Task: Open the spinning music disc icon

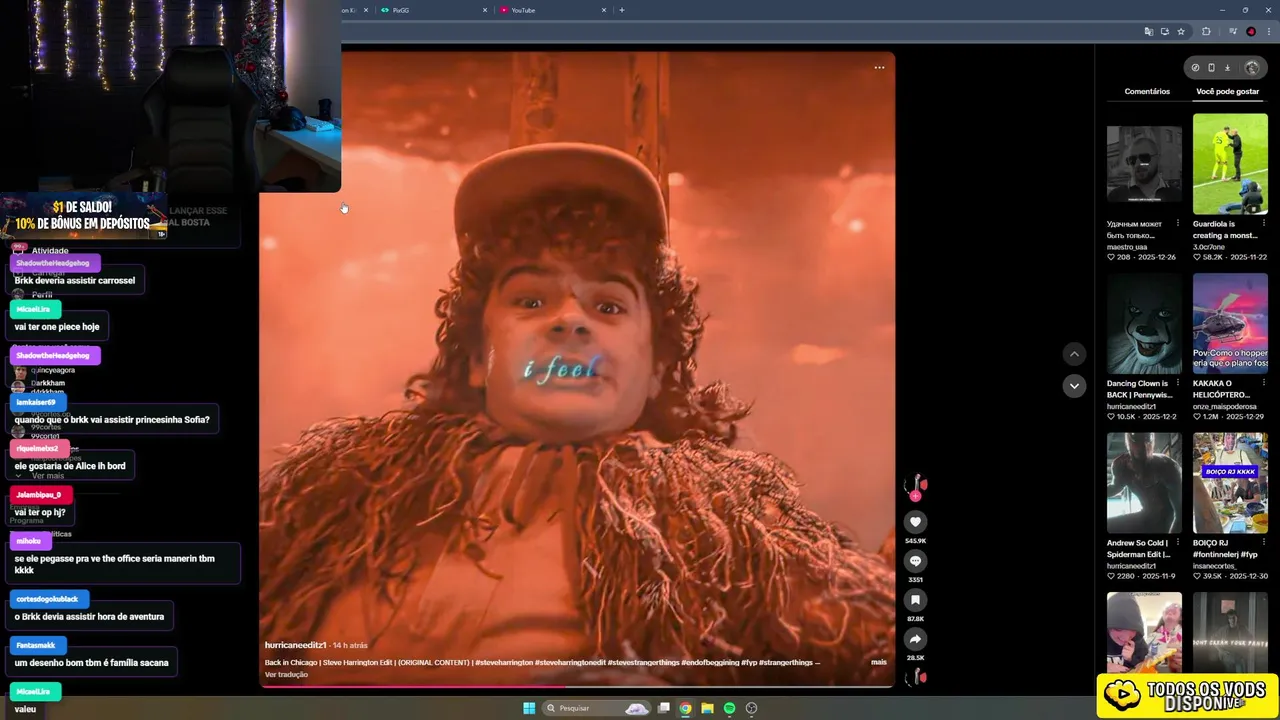Action: (915, 678)
